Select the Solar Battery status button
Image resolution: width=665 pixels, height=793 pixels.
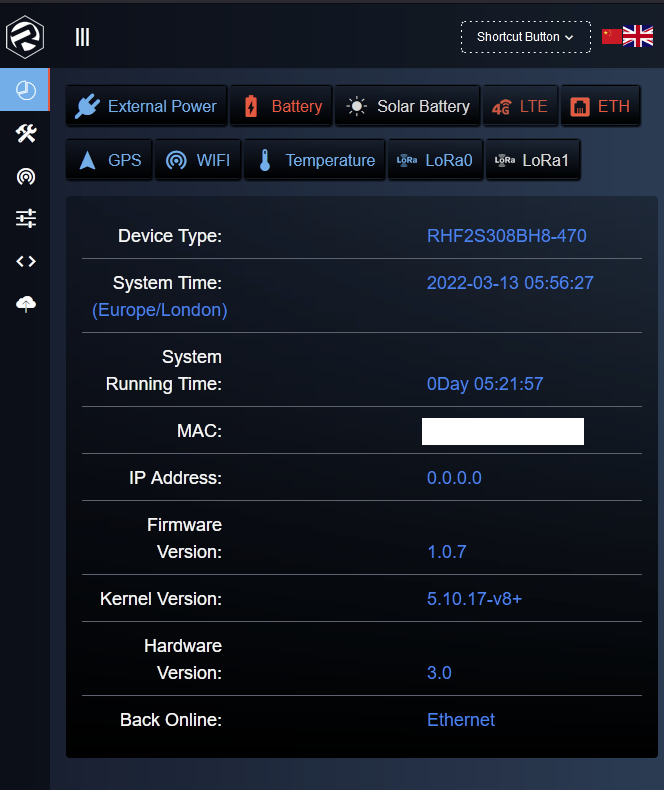(x=408, y=106)
